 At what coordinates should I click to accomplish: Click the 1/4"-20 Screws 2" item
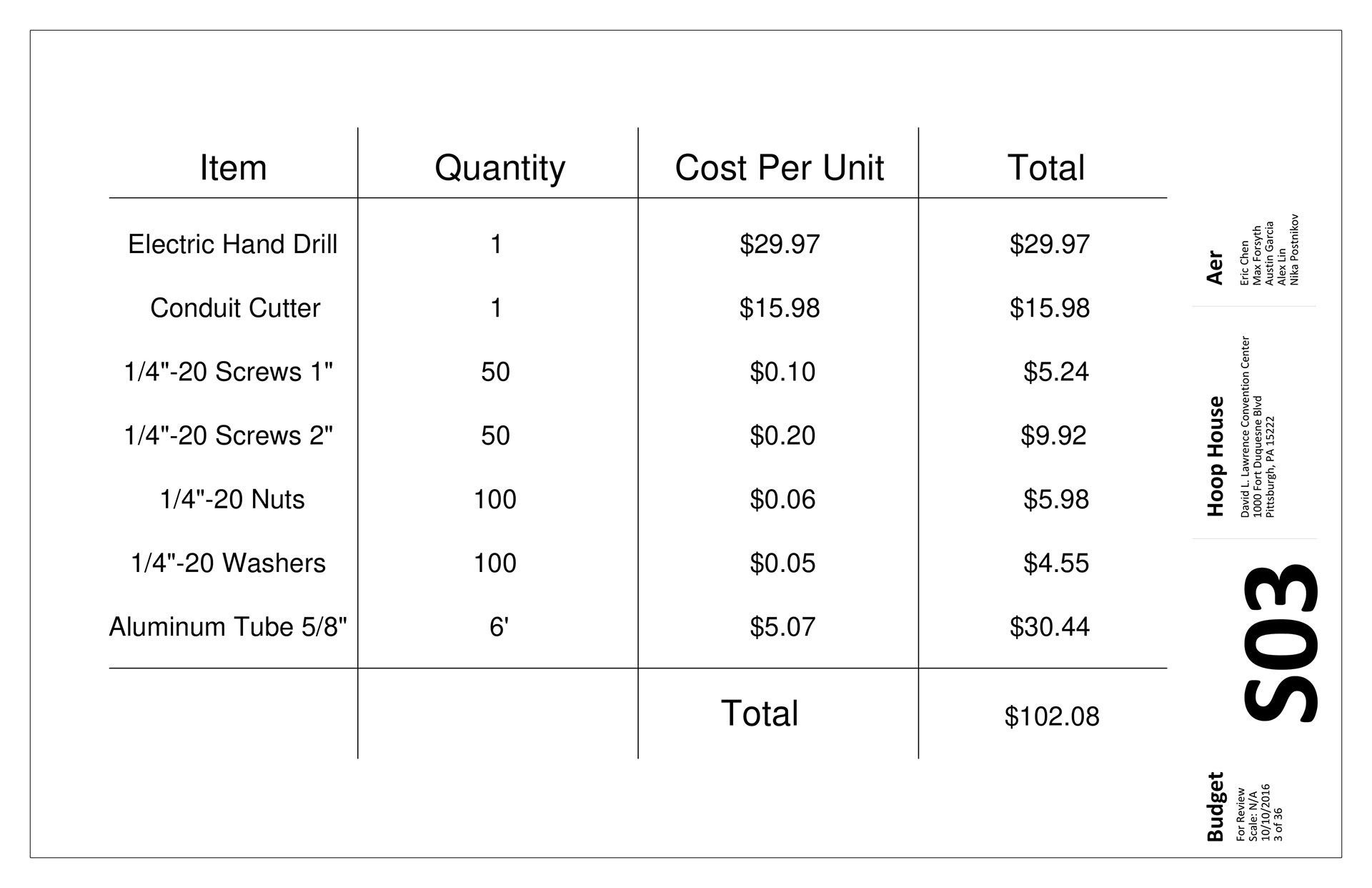pos(229,435)
